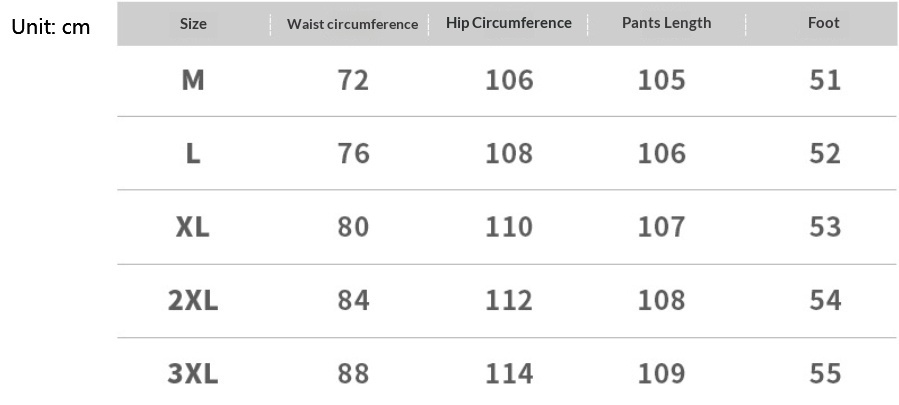
Task: Click foot value 55 in 3XL row
Action: coord(825,374)
